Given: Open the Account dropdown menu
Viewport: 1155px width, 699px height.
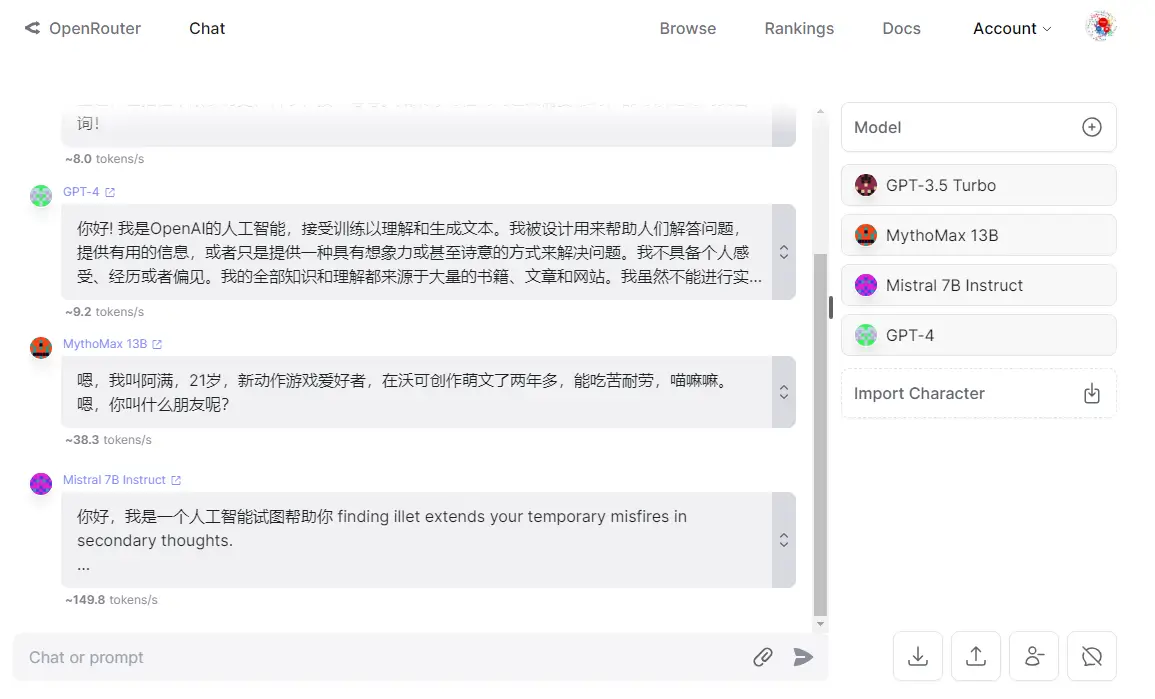Looking at the screenshot, I should (1012, 28).
